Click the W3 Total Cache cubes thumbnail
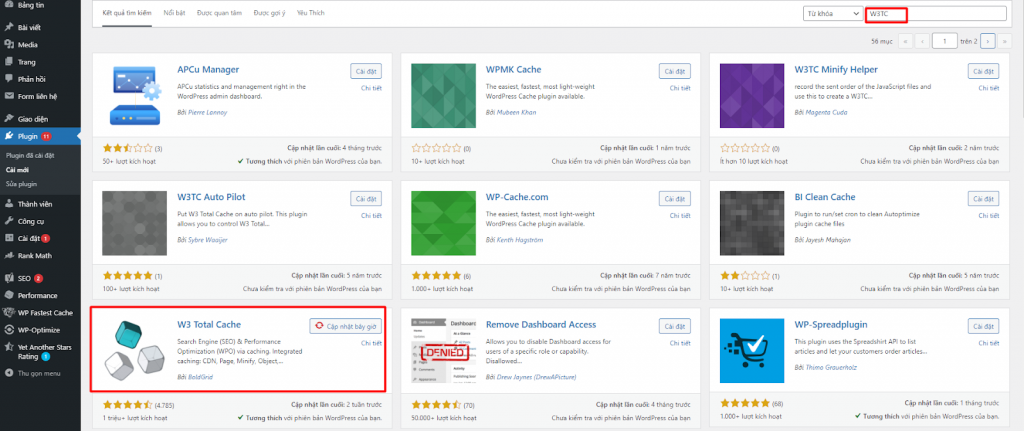 (x=135, y=351)
